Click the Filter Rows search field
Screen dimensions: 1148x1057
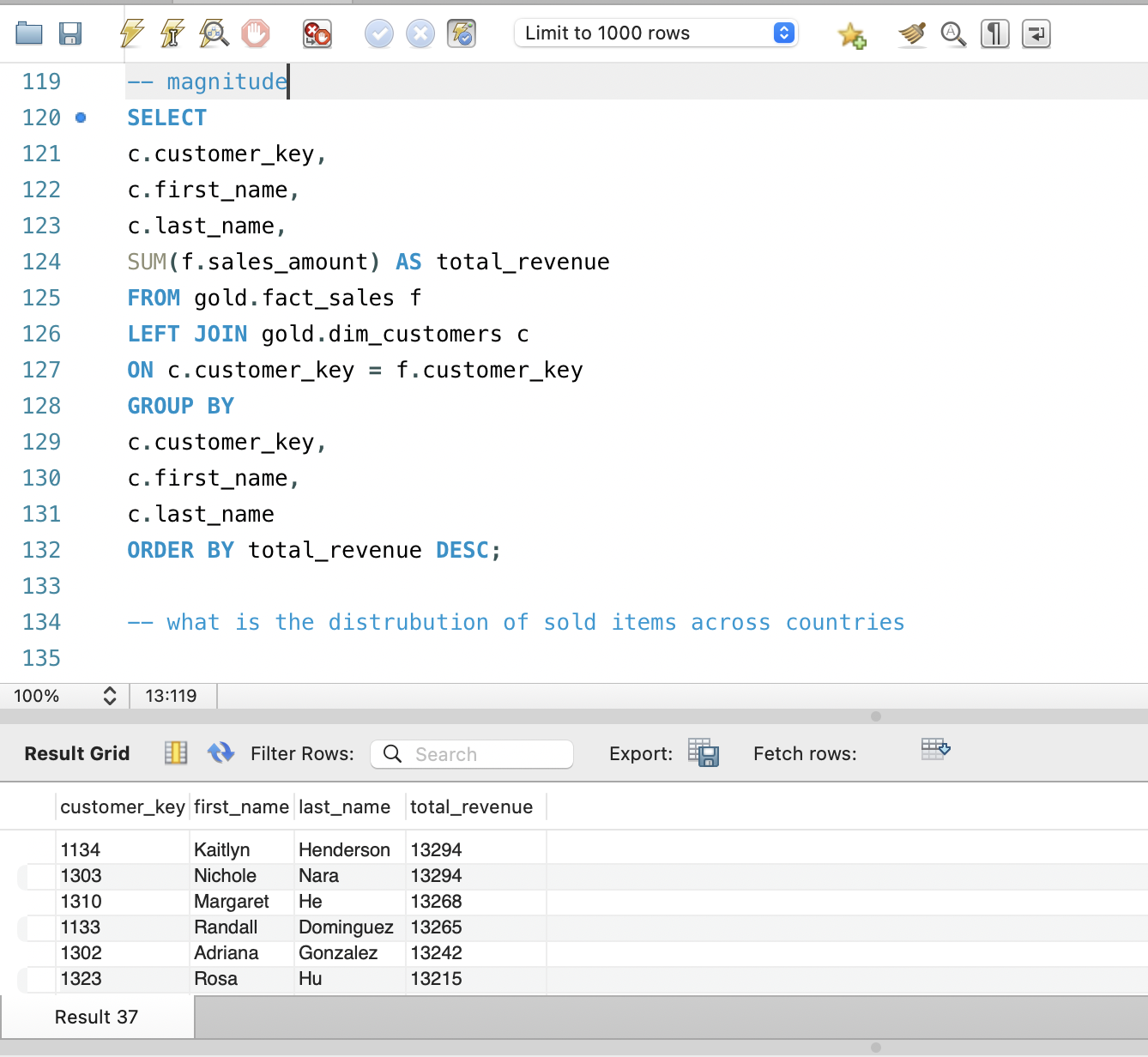coord(472,754)
